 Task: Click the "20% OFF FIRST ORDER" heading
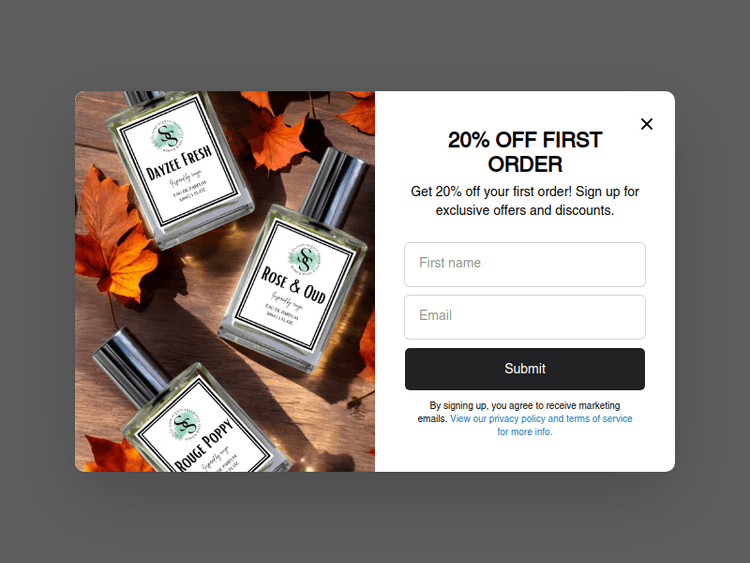point(525,152)
